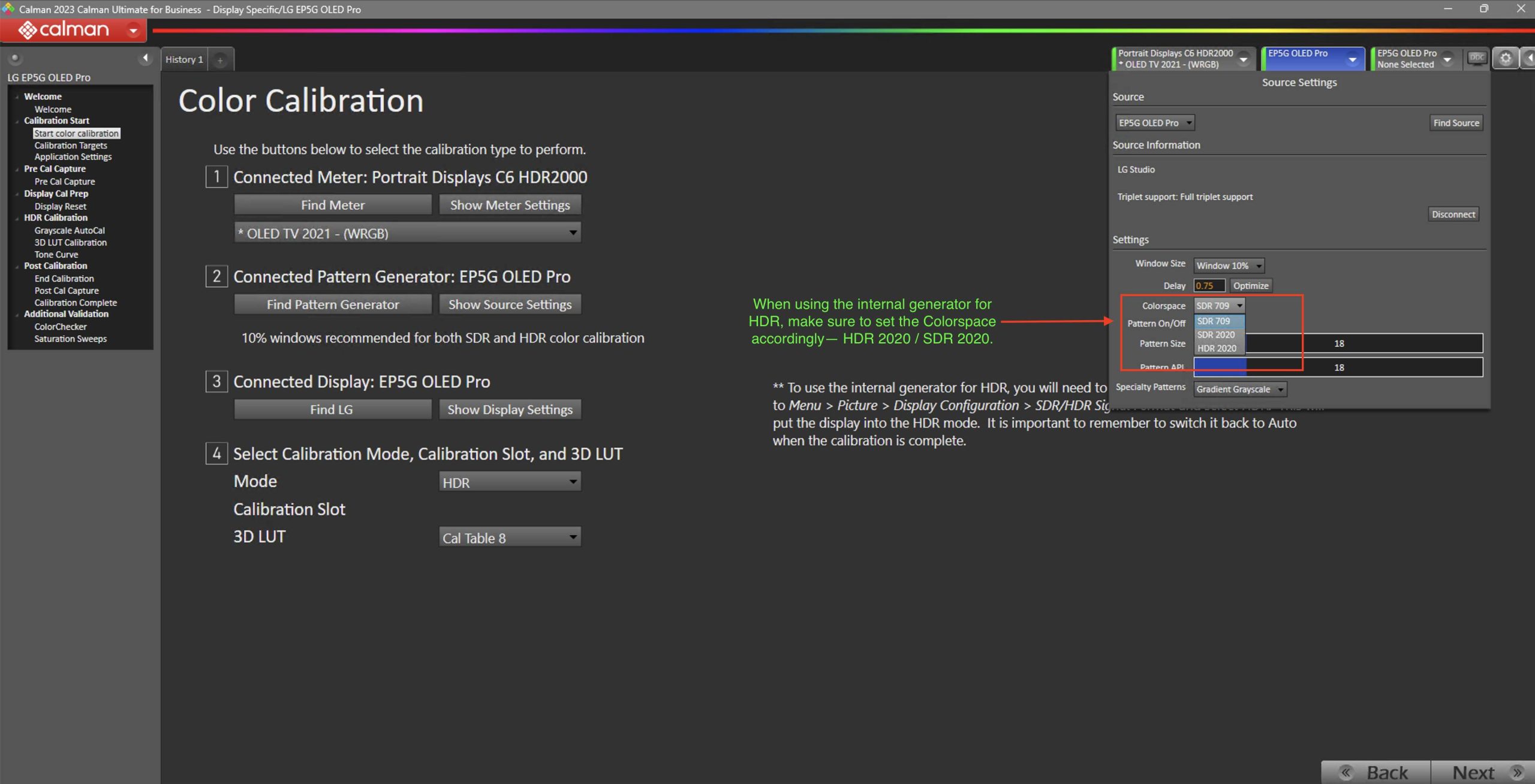Open Display Reset workflow step
This screenshot has width=1535, height=784.
[x=60, y=206]
